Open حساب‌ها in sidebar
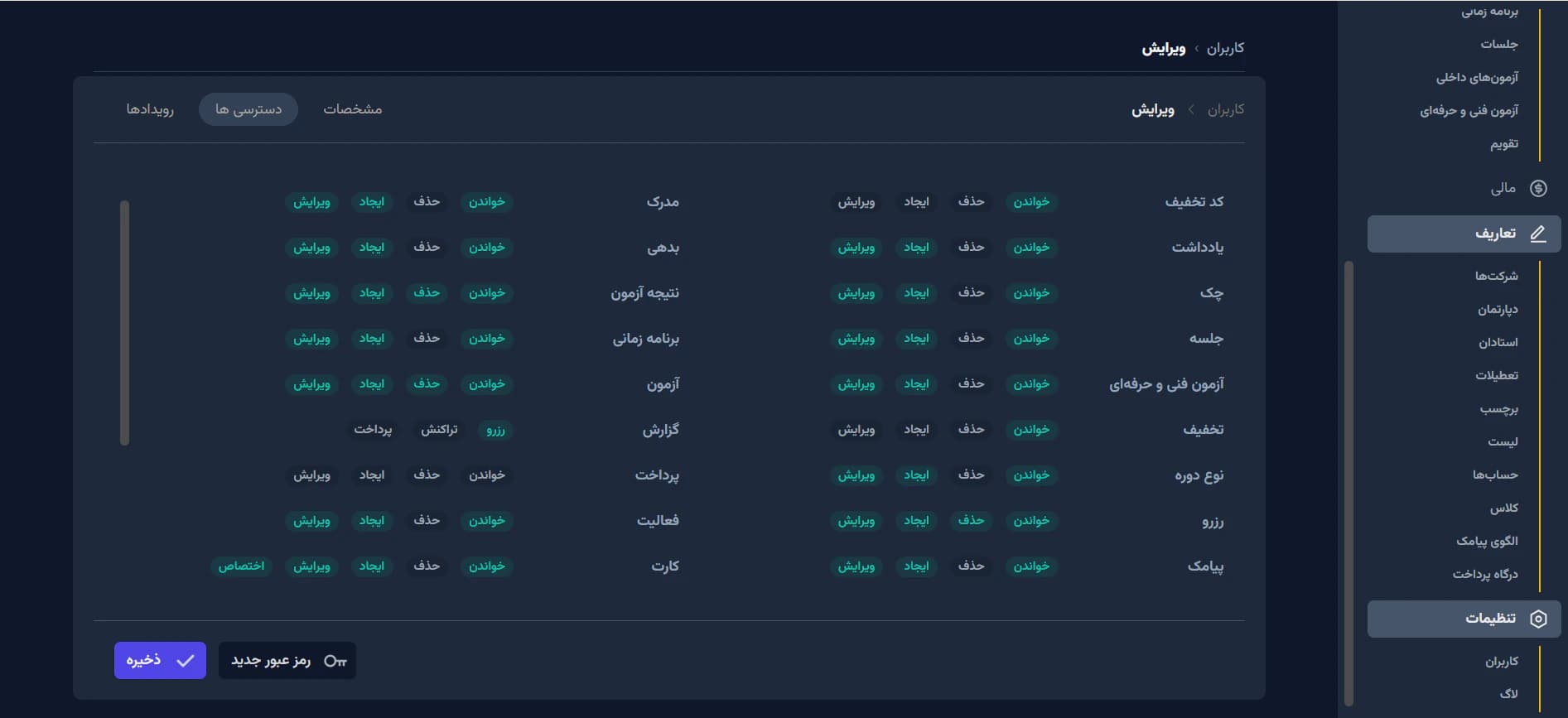This screenshot has width=1568, height=718. [1495, 475]
